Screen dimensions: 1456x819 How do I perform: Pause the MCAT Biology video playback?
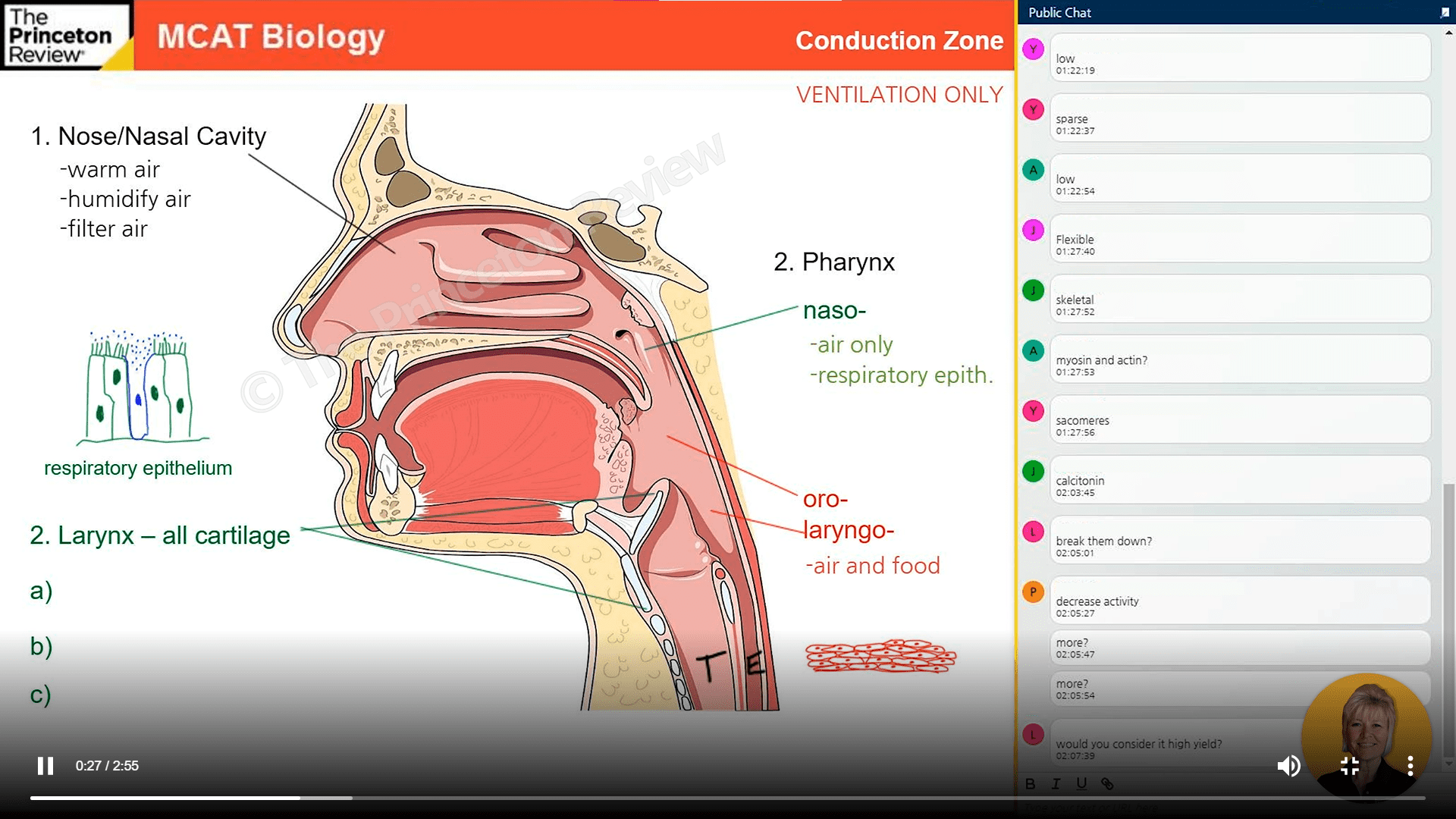point(45,766)
